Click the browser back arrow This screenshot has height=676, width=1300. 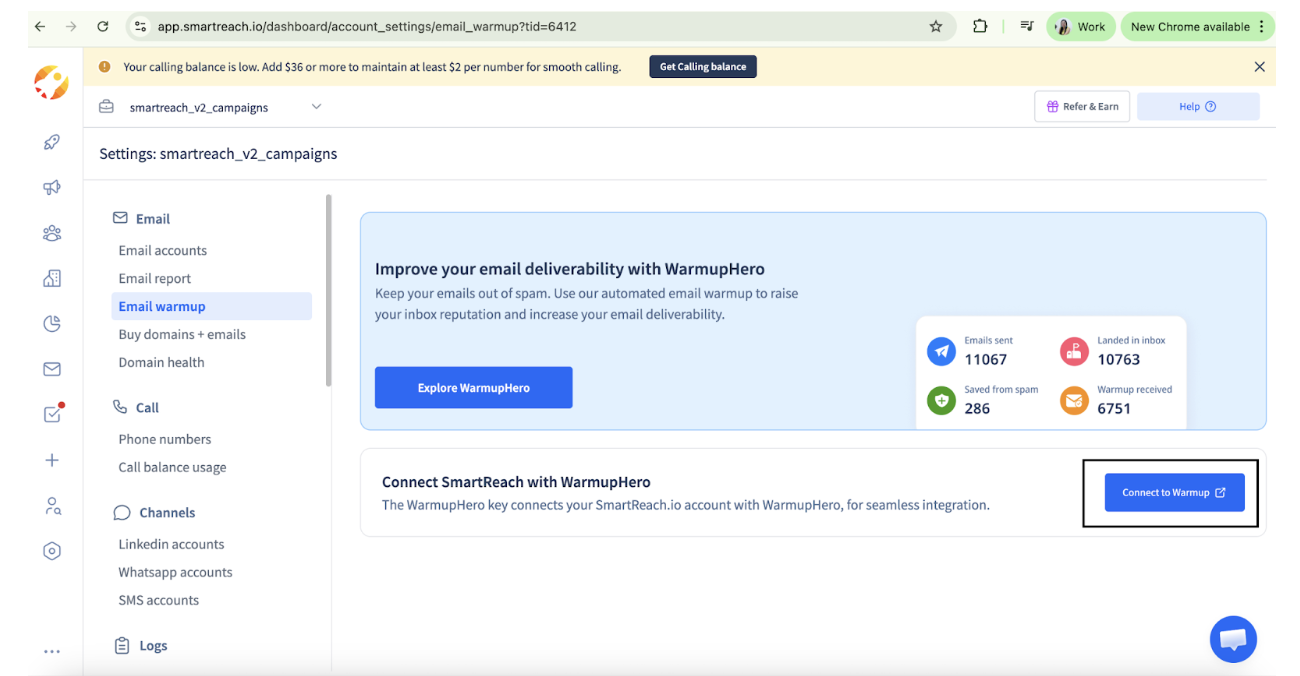coord(40,27)
